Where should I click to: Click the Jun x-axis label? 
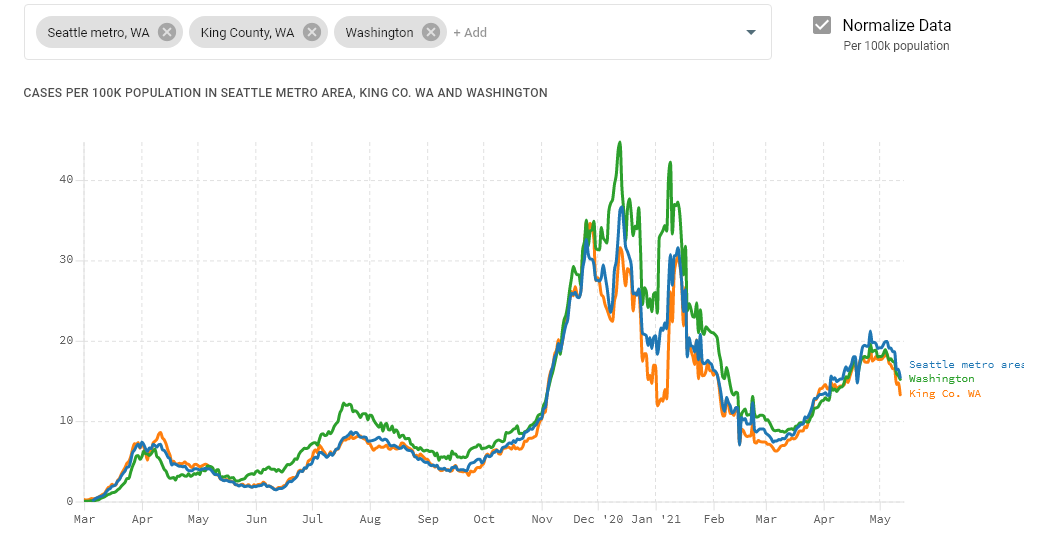(256, 519)
